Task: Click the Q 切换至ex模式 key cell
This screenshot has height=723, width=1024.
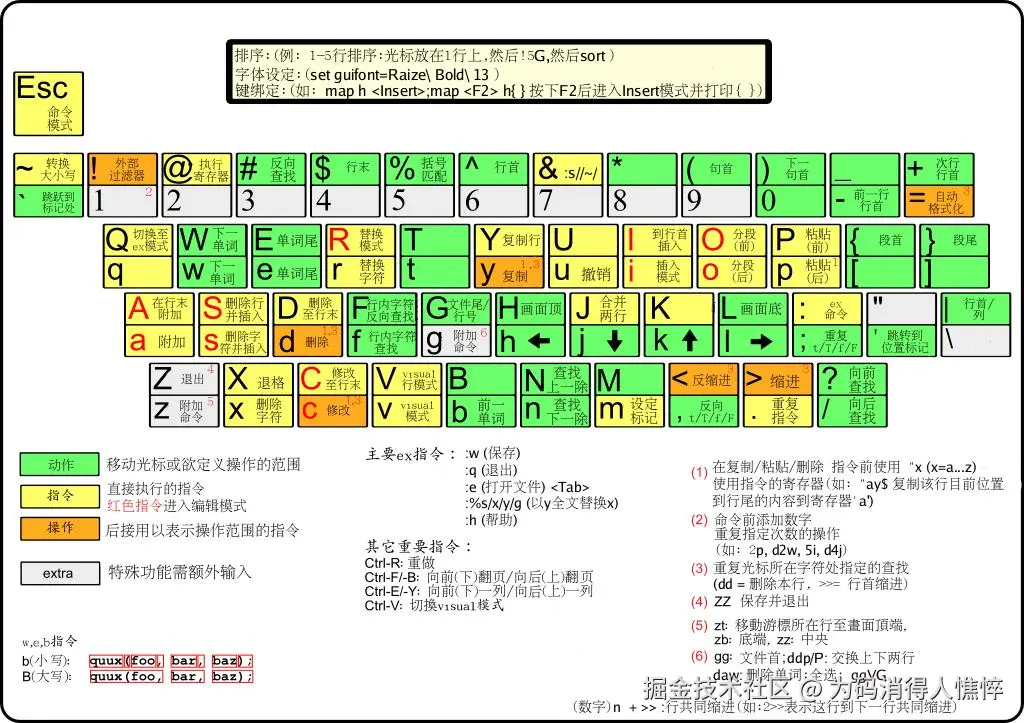Action: coord(138,240)
